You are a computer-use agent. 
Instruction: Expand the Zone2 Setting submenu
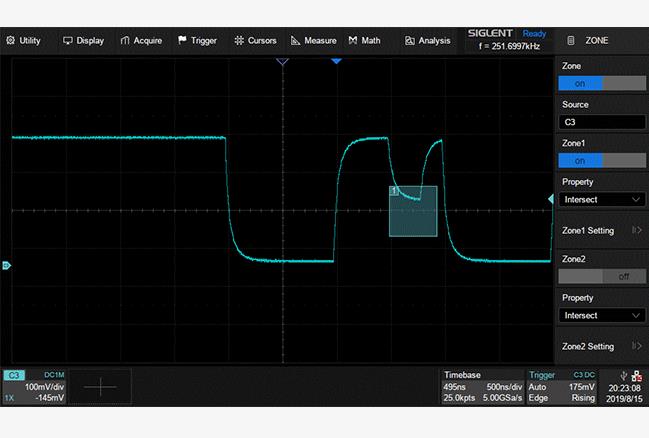click(x=602, y=346)
